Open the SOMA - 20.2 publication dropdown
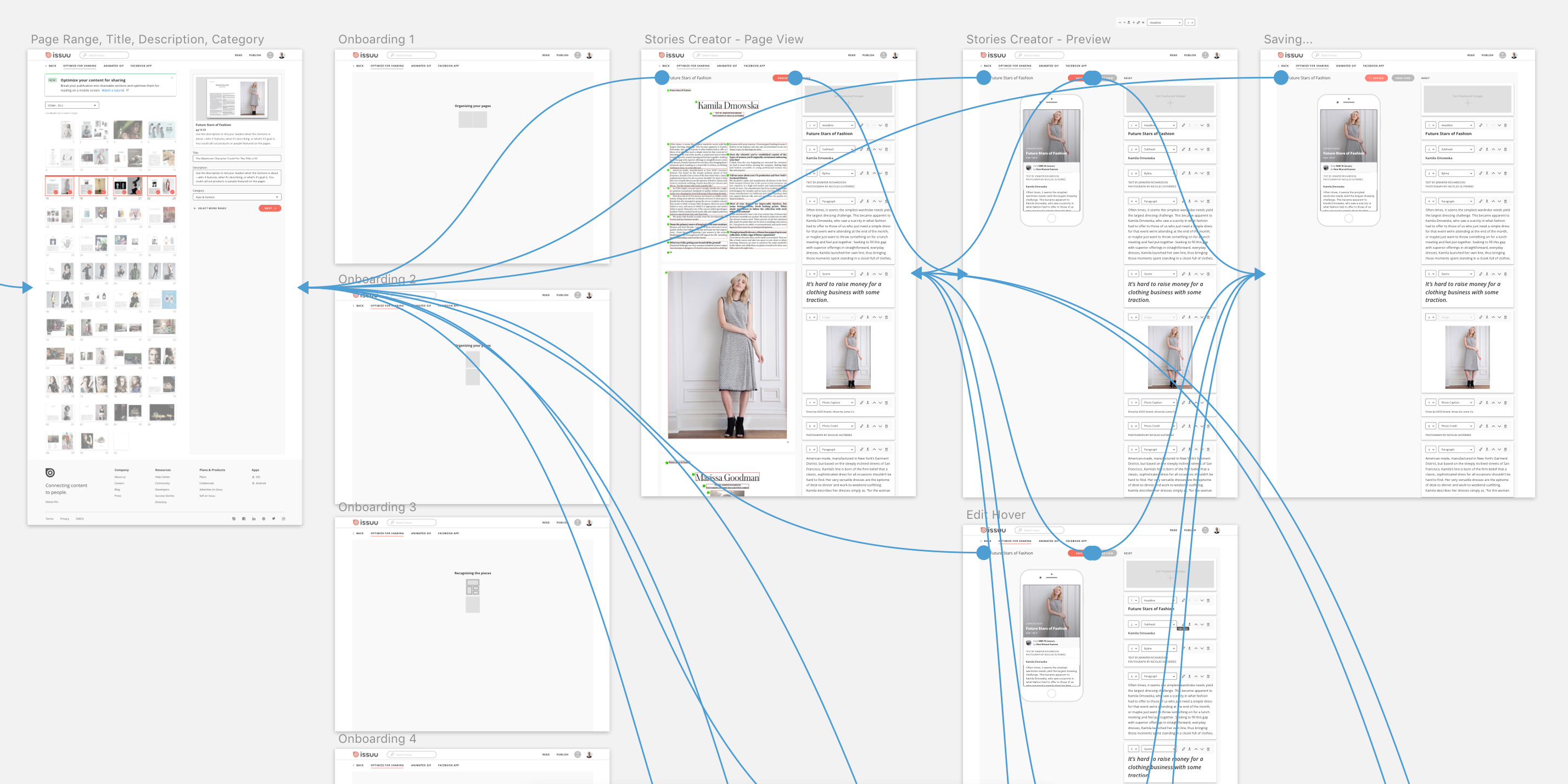The image size is (1568, 784). point(72,105)
